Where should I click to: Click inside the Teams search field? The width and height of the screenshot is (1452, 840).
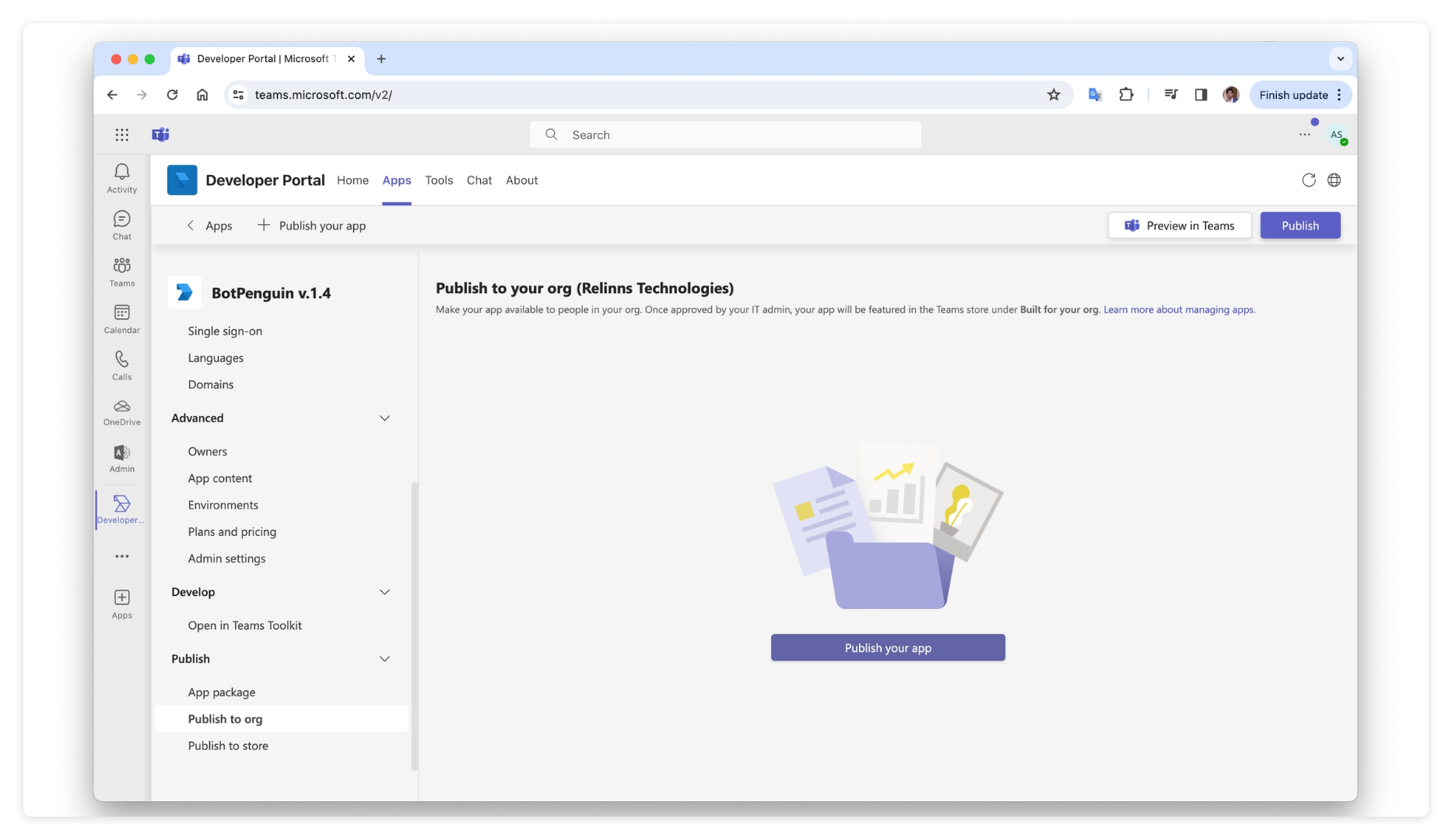[725, 134]
